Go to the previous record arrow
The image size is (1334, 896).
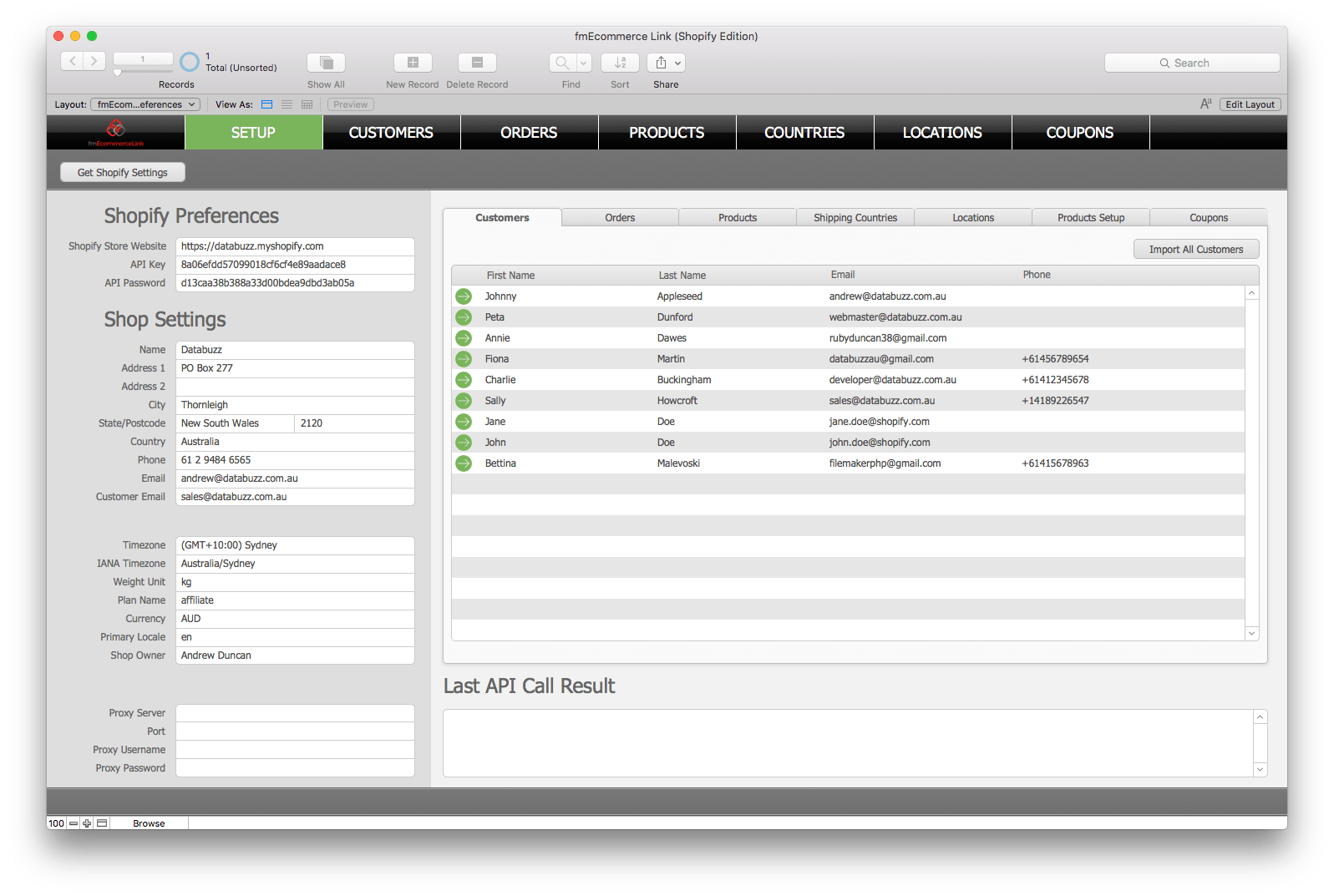pyautogui.click(x=73, y=61)
